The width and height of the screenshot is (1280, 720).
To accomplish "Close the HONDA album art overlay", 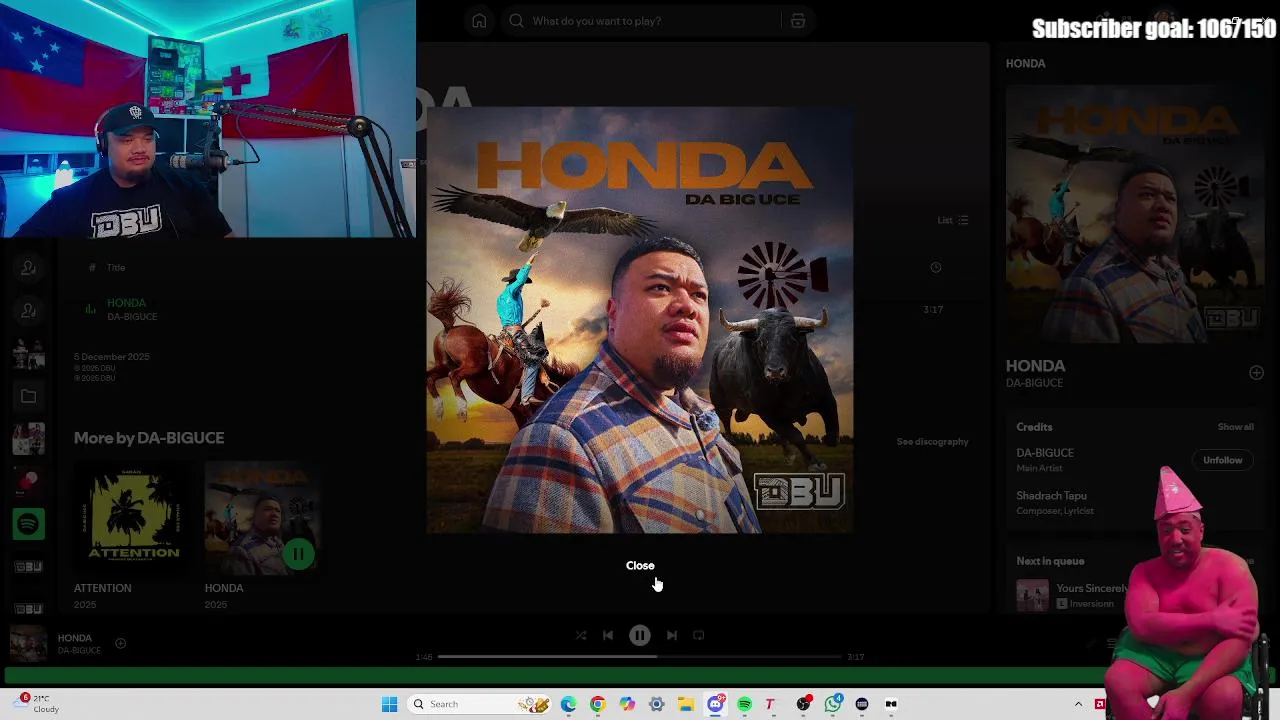I will point(640,565).
